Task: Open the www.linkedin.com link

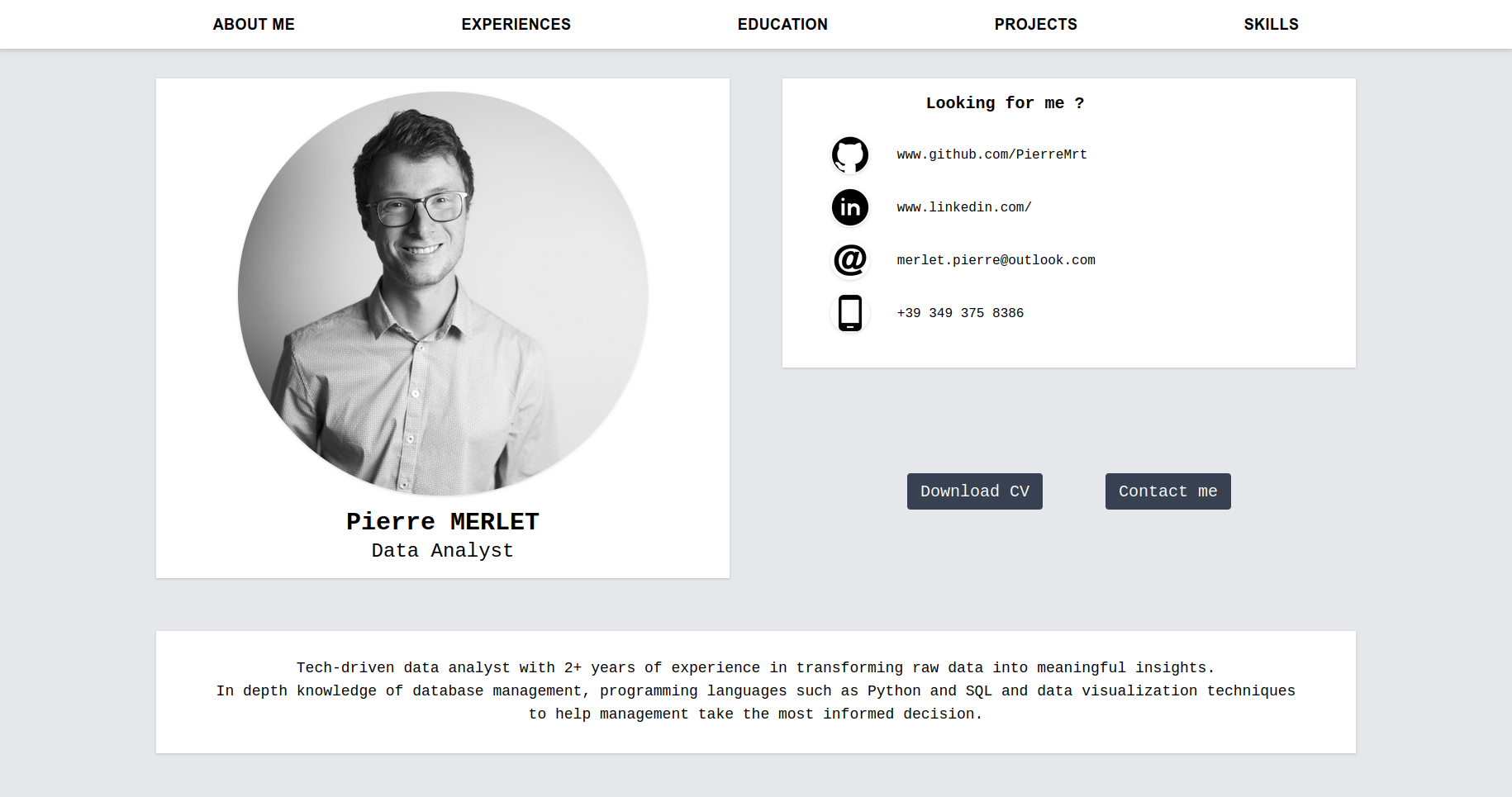Action: (963, 207)
